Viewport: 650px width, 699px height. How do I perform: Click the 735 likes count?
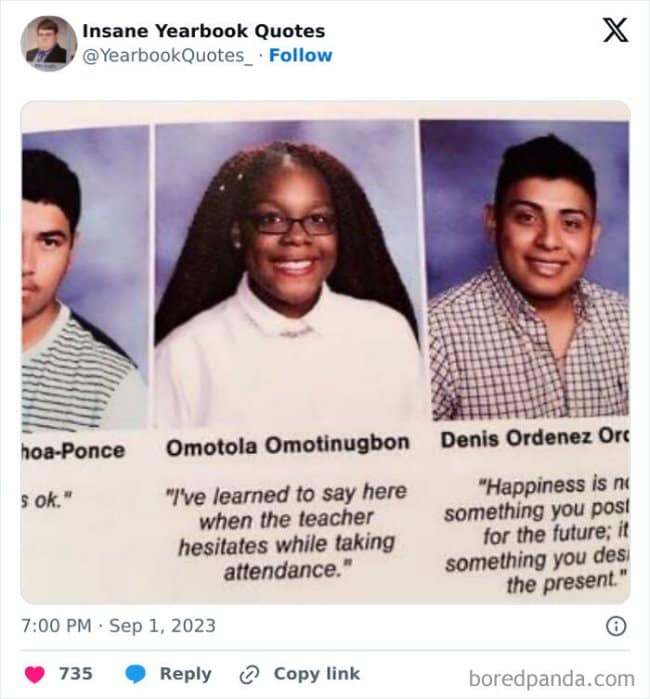point(76,674)
